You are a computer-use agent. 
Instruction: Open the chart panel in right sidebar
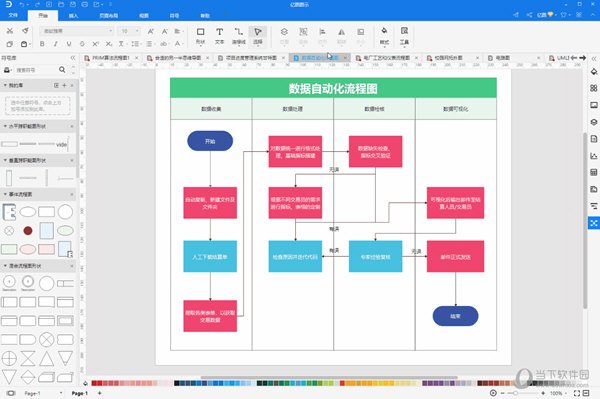coord(593,156)
